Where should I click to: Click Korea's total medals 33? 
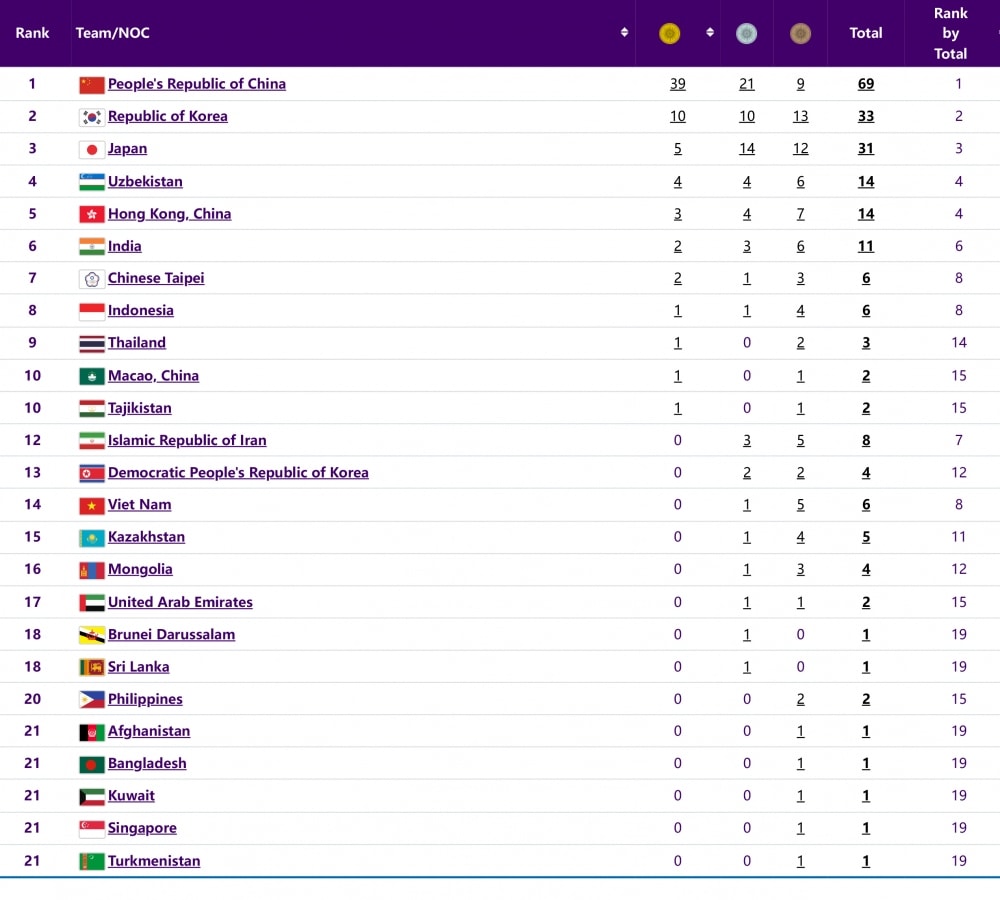pyautogui.click(x=865, y=116)
